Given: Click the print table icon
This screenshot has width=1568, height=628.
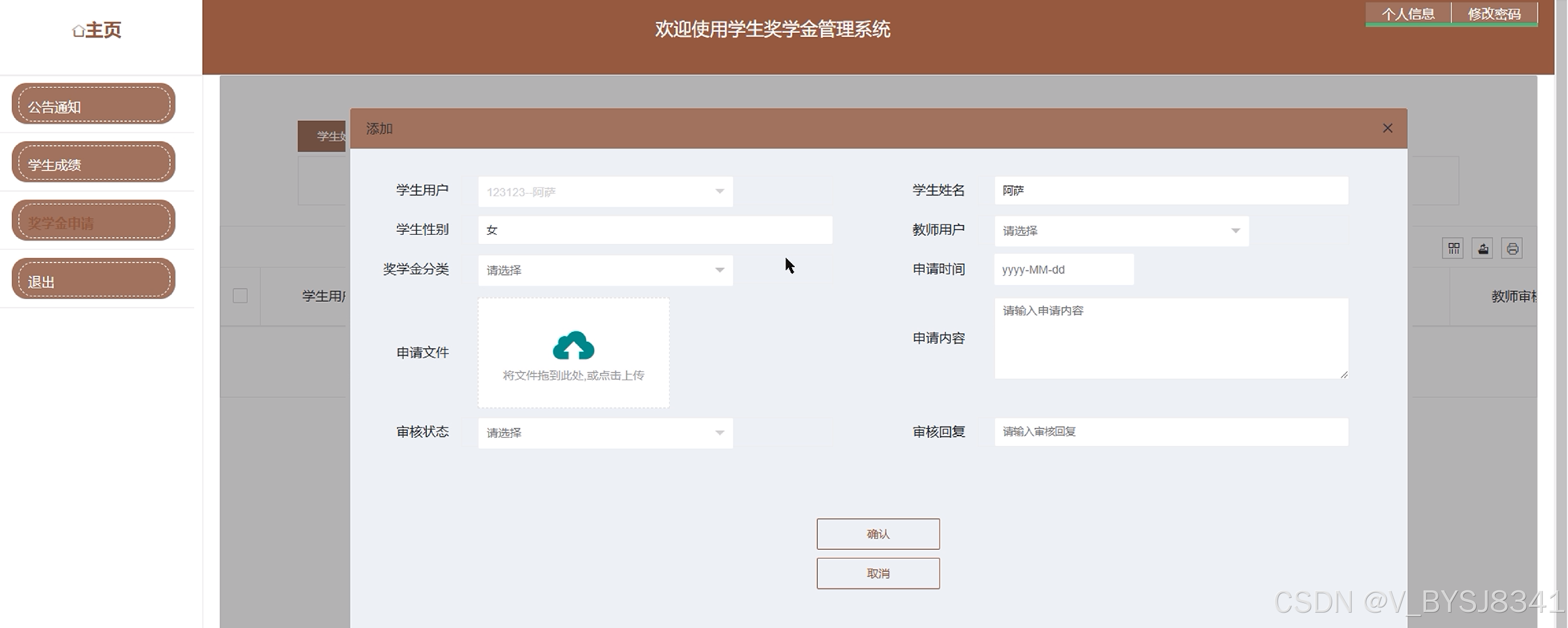Looking at the screenshot, I should (1512, 249).
